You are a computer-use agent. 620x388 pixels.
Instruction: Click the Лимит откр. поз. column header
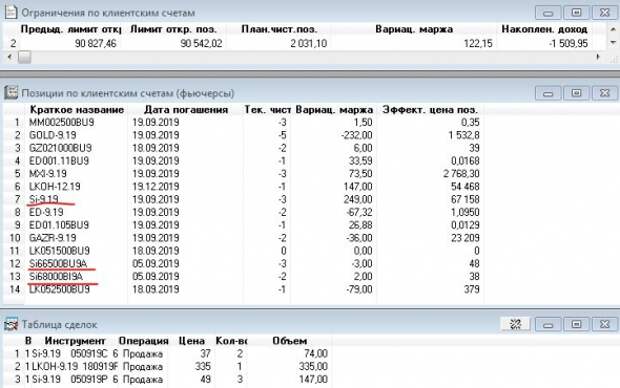(173, 29)
